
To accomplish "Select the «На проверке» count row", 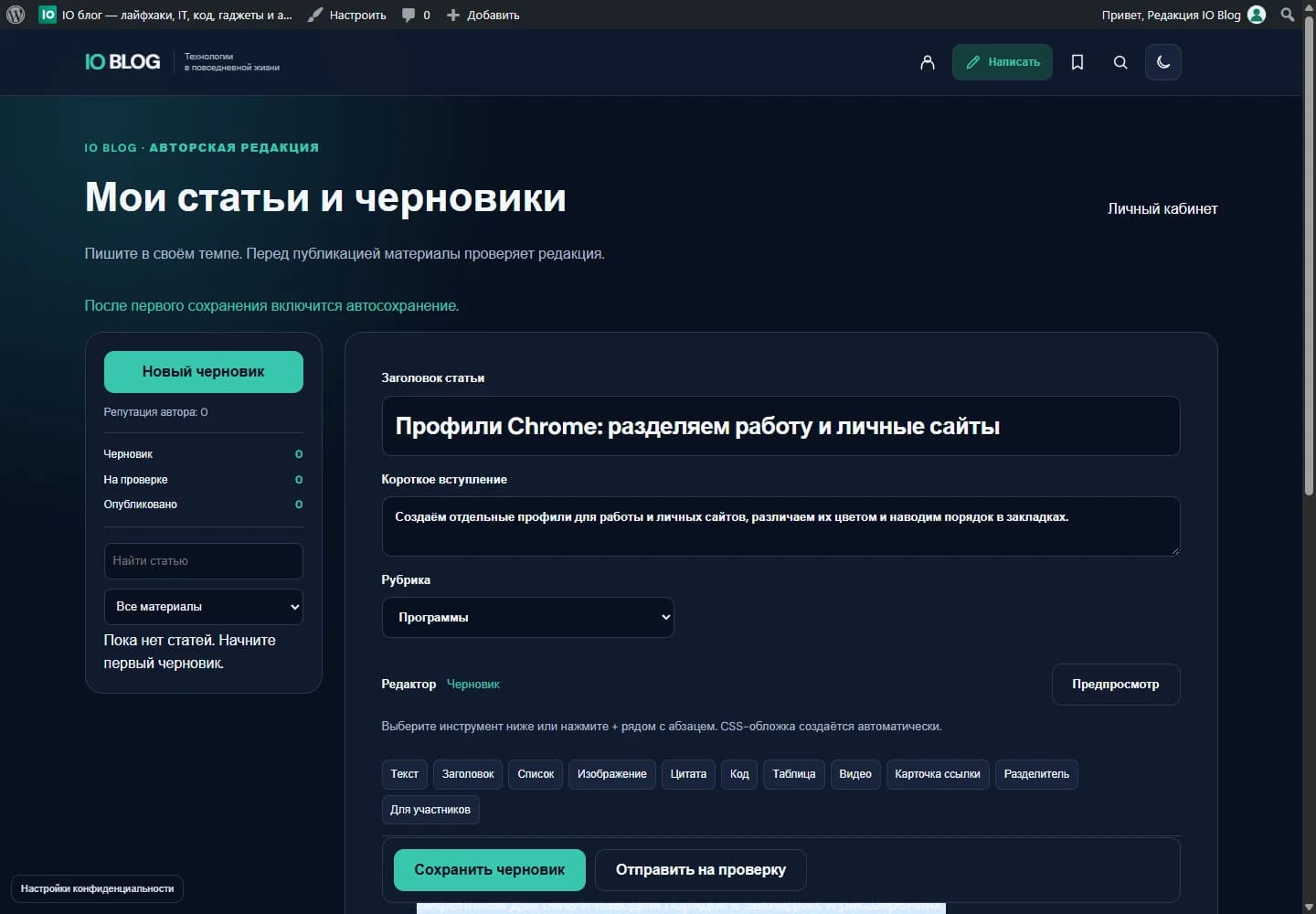I will tap(203, 480).
